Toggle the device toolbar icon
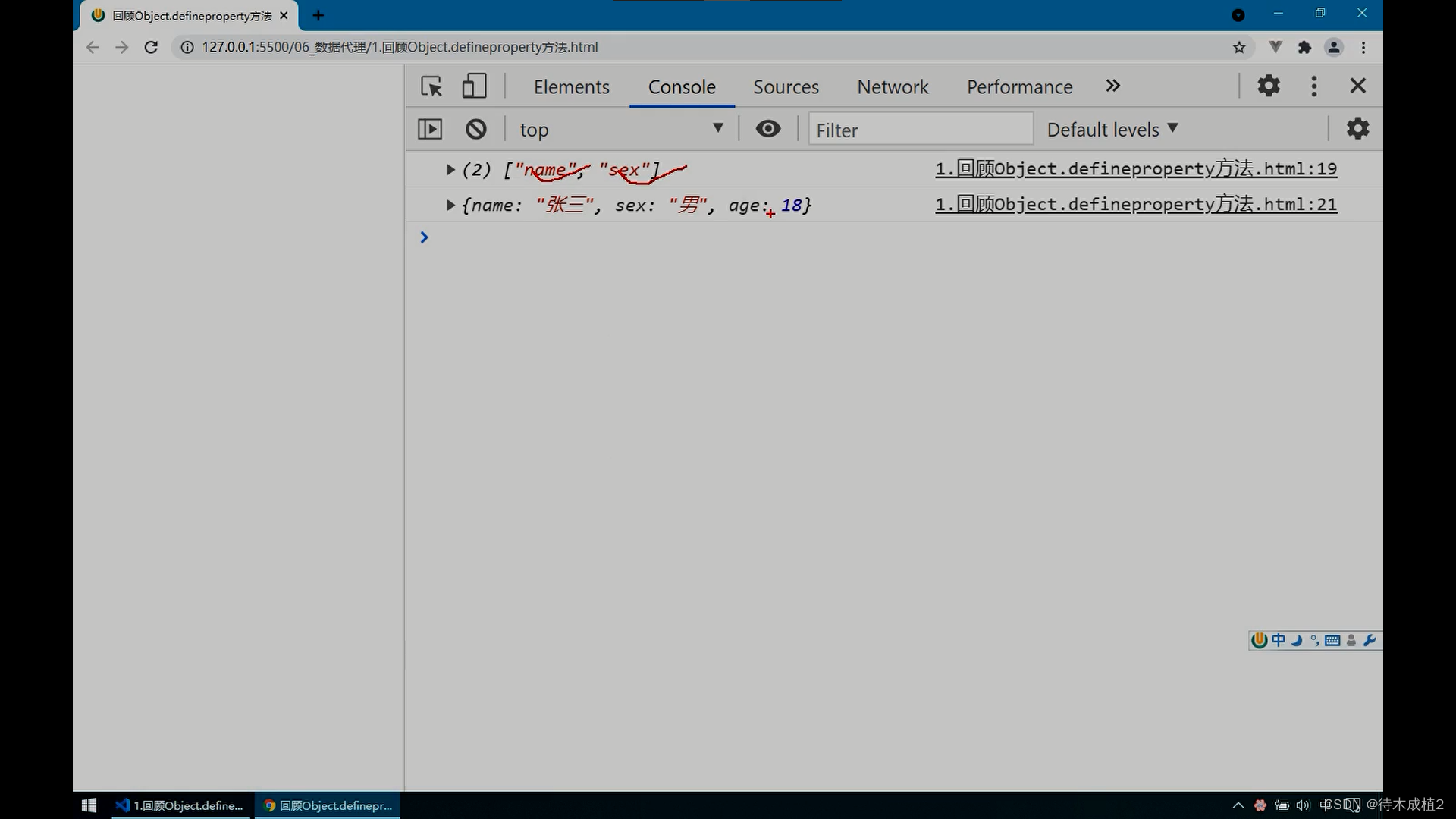 [475, 86]
